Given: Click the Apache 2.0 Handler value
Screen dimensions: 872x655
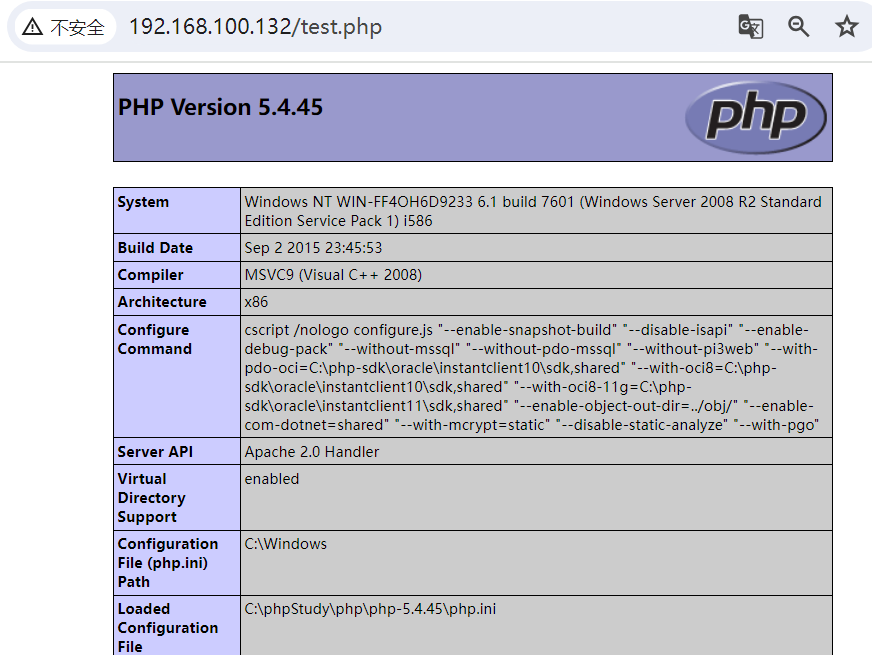Looking at the screenshot, I should [x=312, y=452].
